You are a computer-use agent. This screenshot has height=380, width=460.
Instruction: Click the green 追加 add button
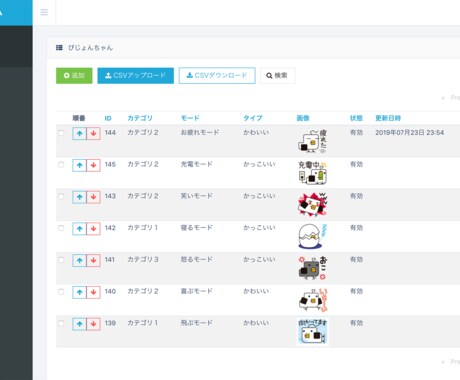pos(74,76)
